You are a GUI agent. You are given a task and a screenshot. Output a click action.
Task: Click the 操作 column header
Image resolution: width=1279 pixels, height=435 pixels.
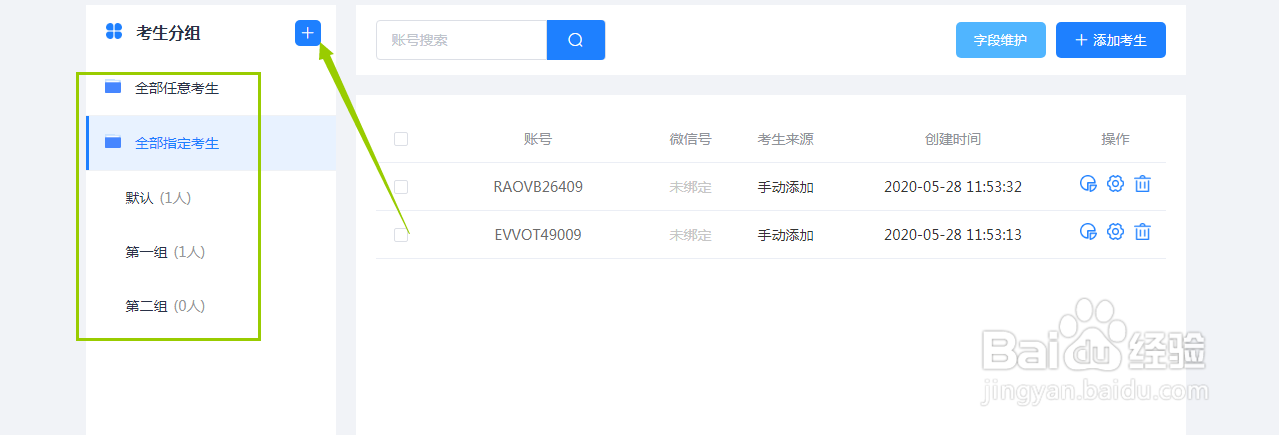coord(1116,139)
